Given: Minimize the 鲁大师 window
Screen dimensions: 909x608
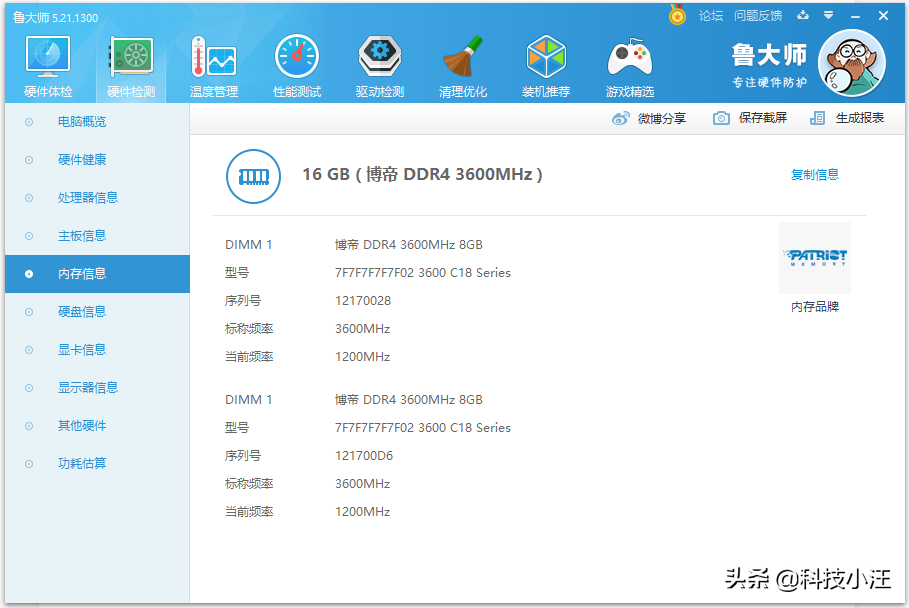Looking at the screenshot, I should (855, 16).
